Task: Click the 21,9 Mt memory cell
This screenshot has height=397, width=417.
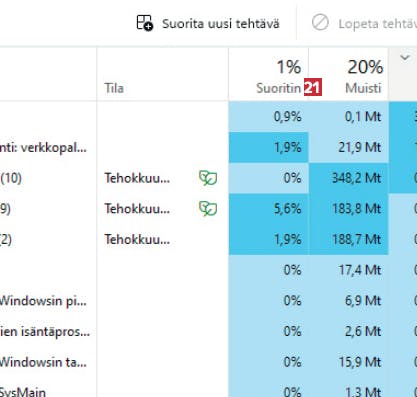Action: [349, 147]
